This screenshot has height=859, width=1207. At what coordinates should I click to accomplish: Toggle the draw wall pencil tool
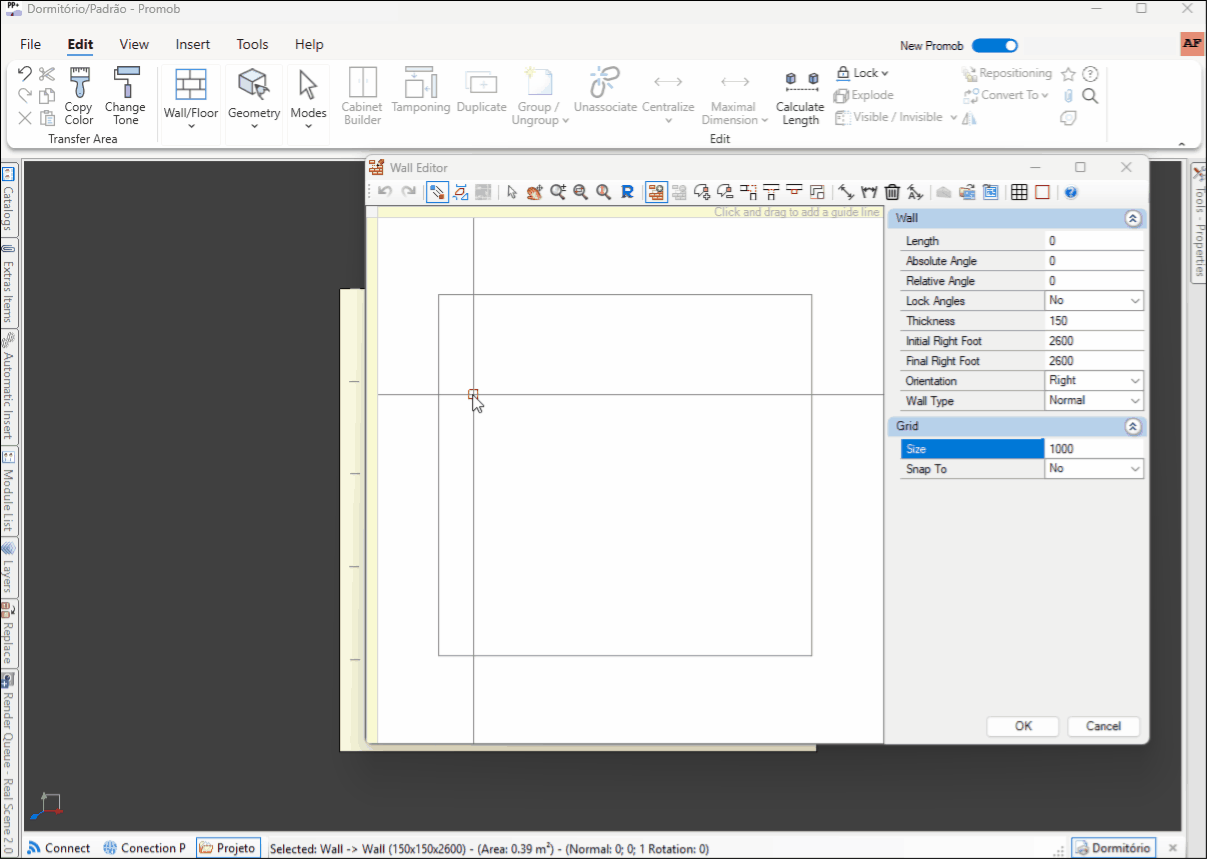[437, 192]
